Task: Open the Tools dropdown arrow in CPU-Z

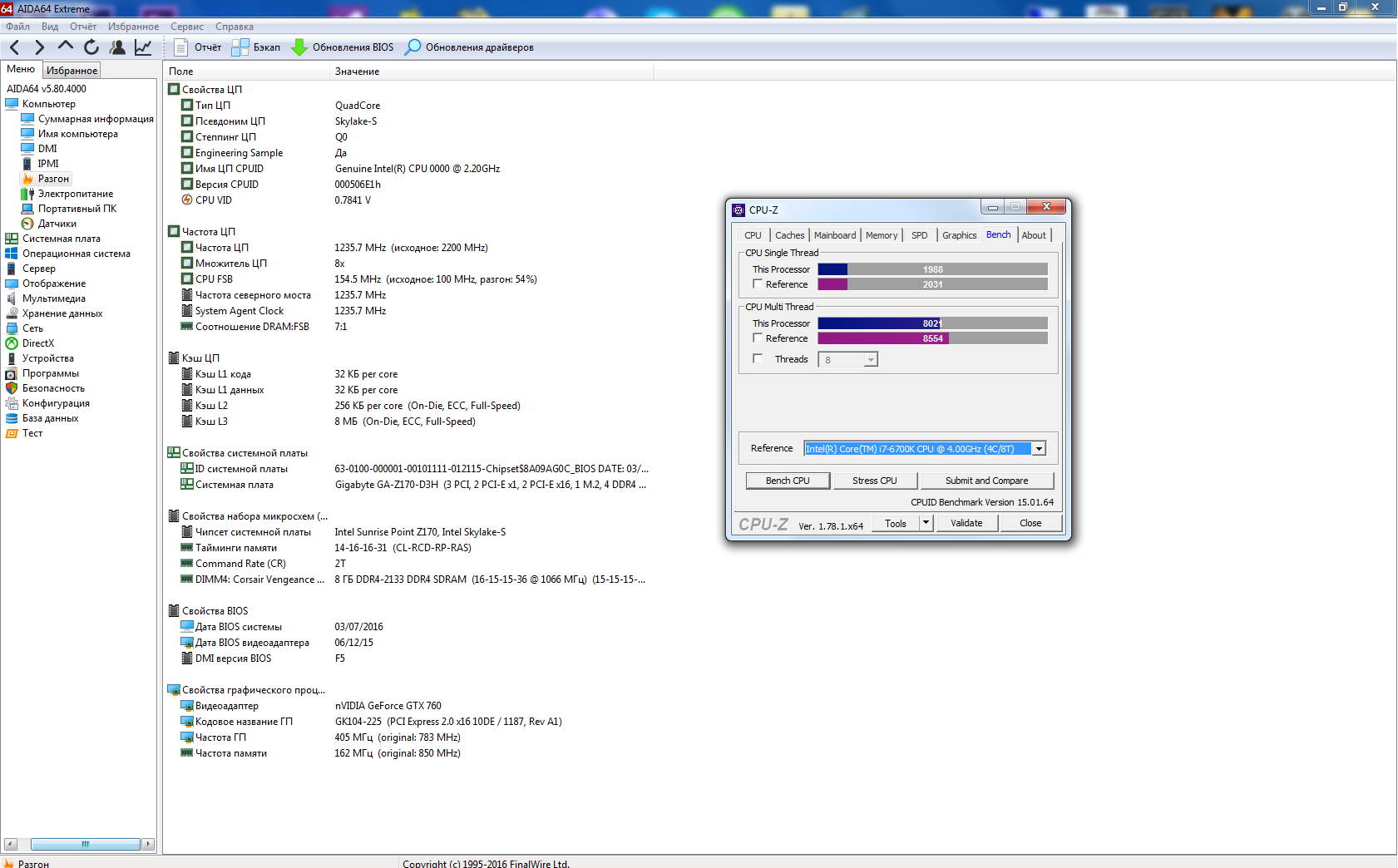Action: click(x=926, y=523)
